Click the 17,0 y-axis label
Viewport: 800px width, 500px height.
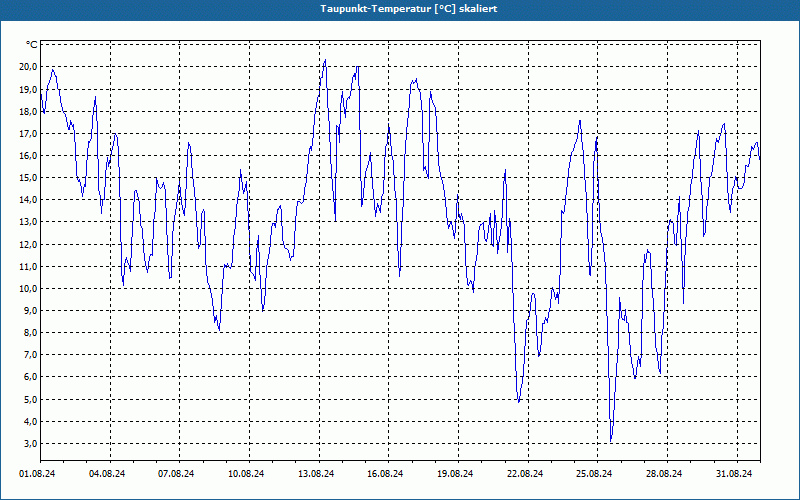[28, 134]
